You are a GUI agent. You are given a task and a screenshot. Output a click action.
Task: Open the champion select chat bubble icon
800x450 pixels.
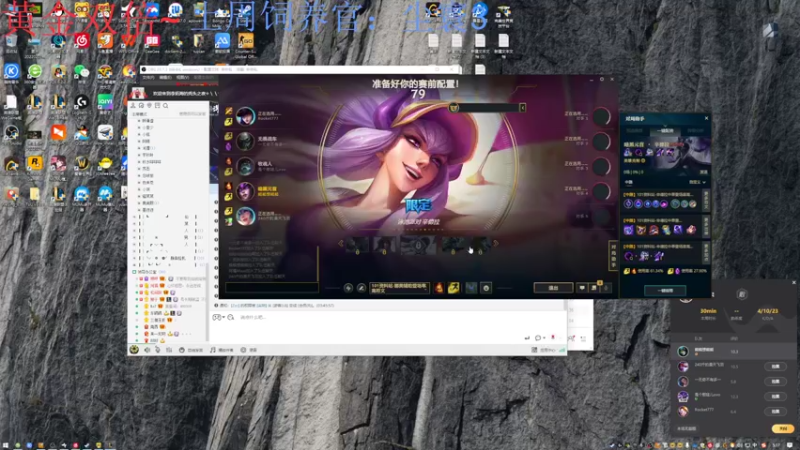point(582,288)
